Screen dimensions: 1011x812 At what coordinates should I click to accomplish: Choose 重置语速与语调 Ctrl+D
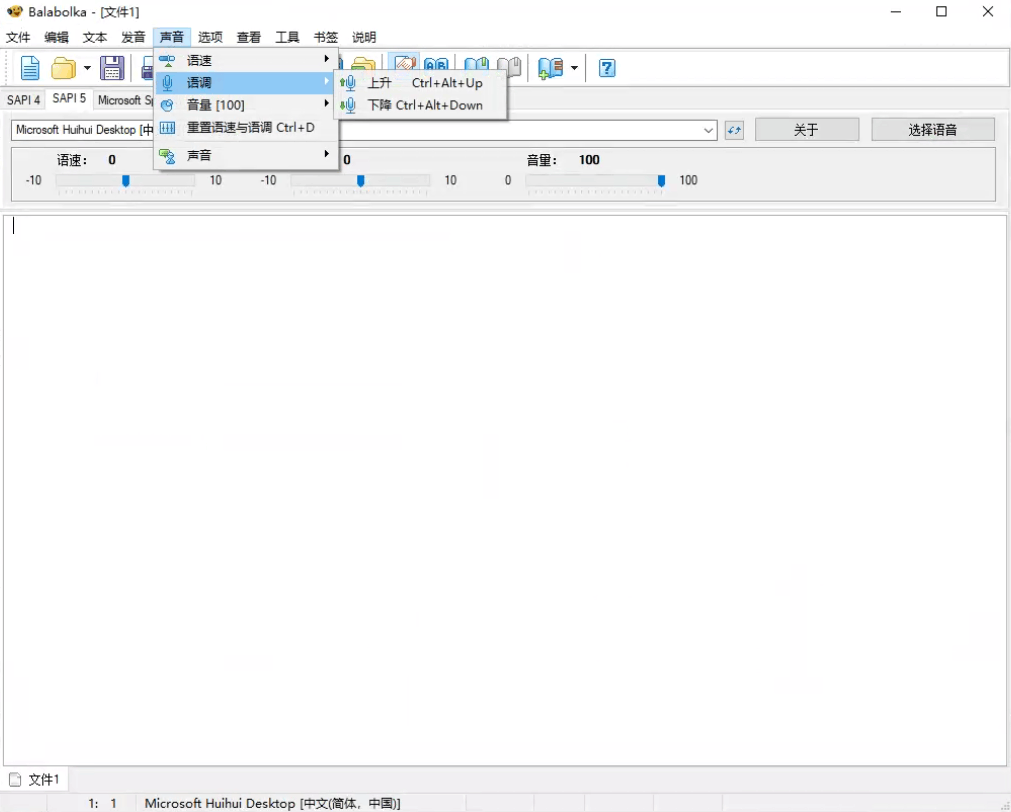pos(247,128)
